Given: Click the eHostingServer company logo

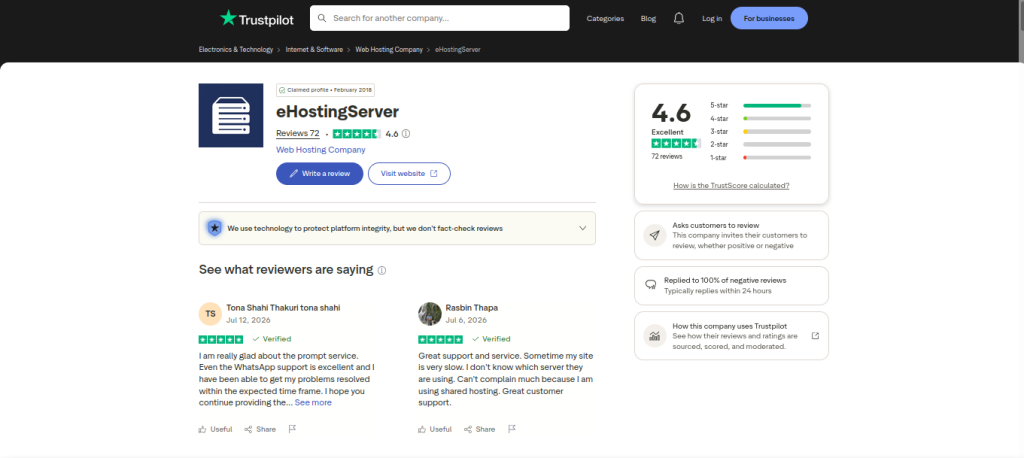Looking at the screenshot, I should click(231, 115).
